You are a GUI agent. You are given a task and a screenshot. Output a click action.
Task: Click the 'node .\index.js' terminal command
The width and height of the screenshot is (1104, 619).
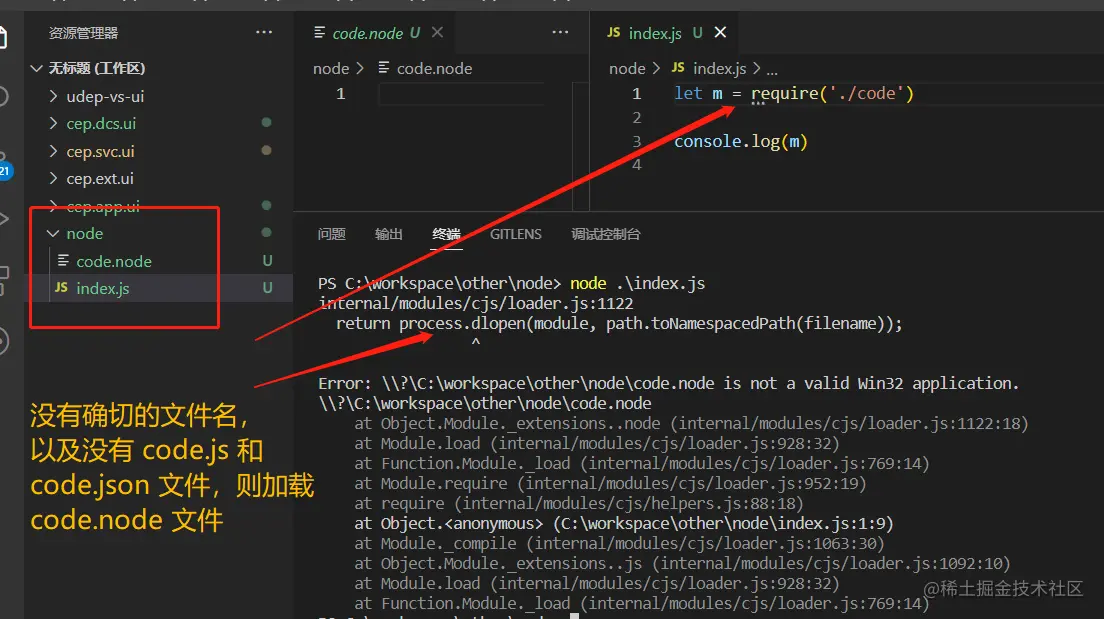[x=637, y=284]
